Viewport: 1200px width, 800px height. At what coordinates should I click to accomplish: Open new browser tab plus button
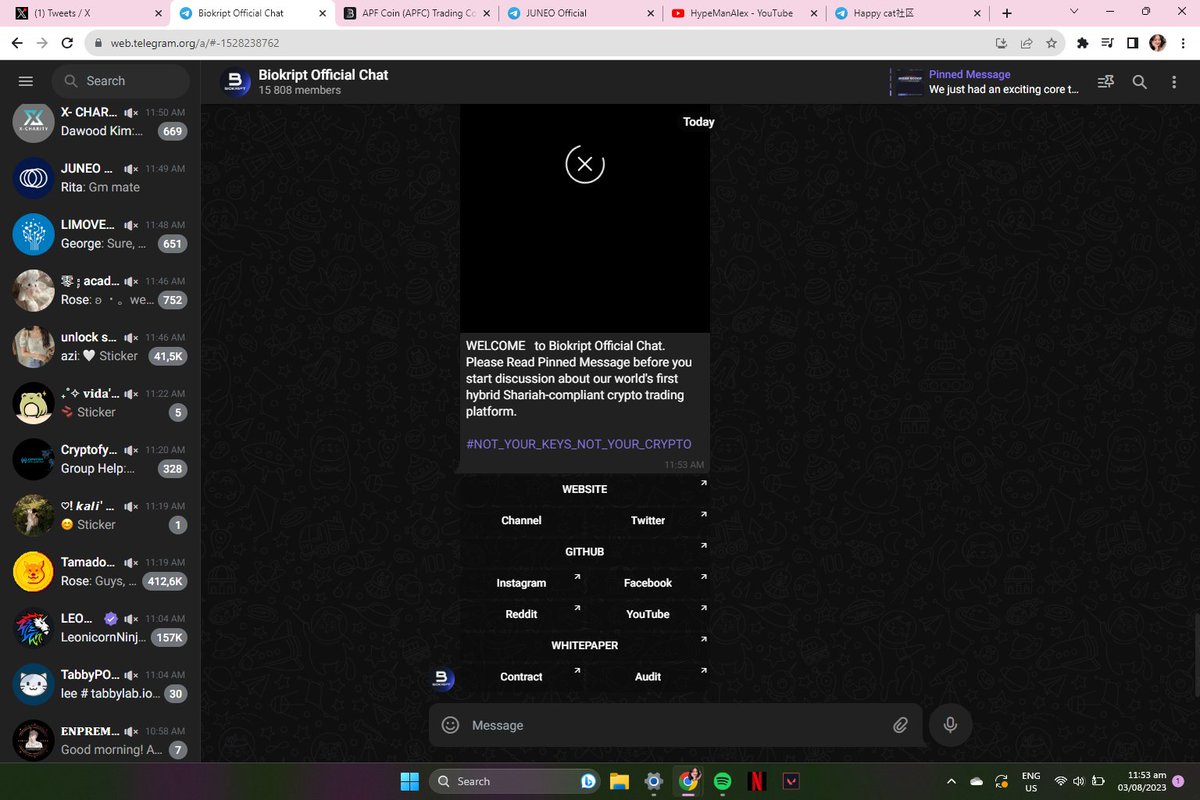pyautogui.click(x=1006, y=13)
